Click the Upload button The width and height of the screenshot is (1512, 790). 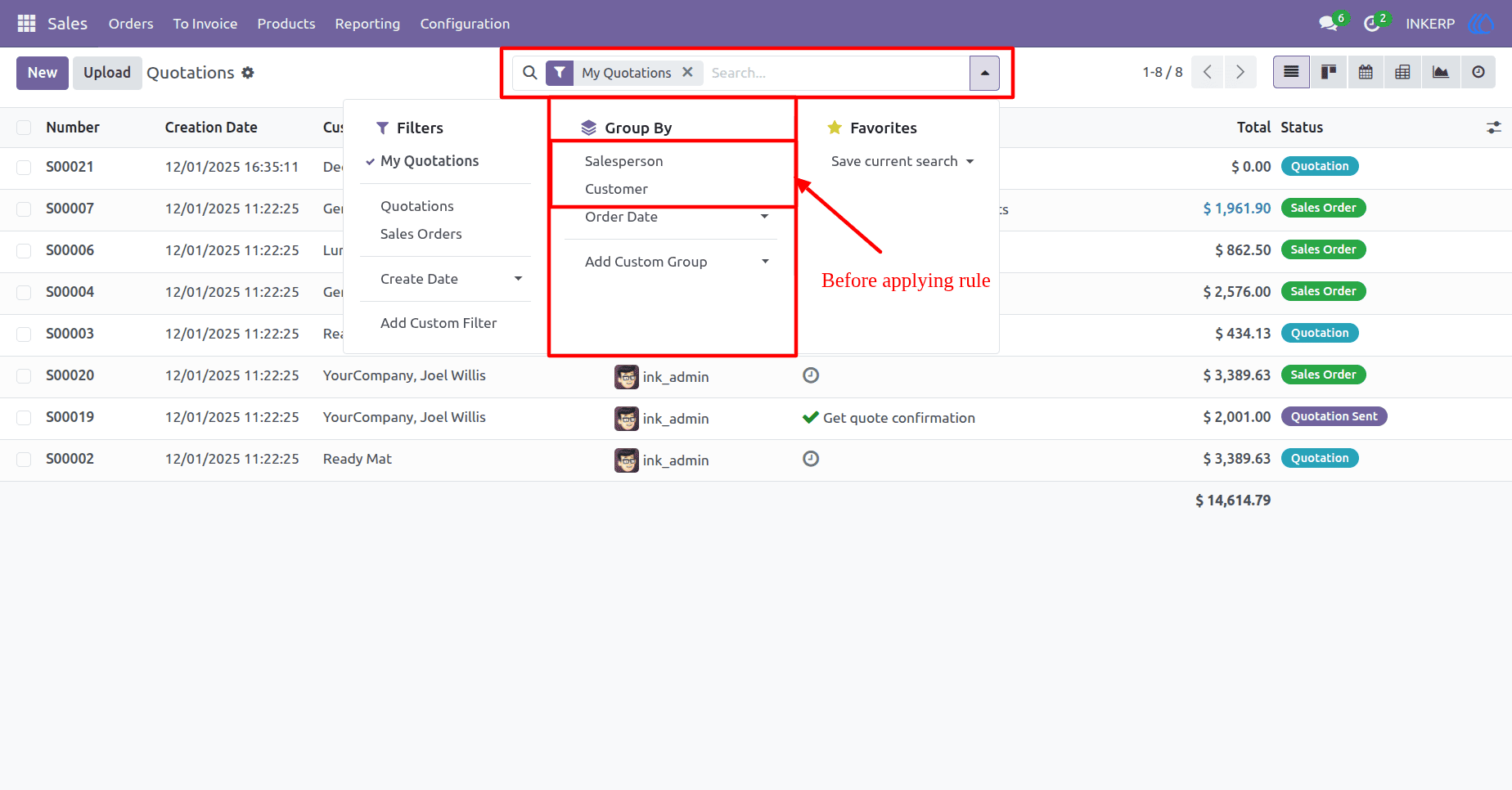[x=107, y=73]
